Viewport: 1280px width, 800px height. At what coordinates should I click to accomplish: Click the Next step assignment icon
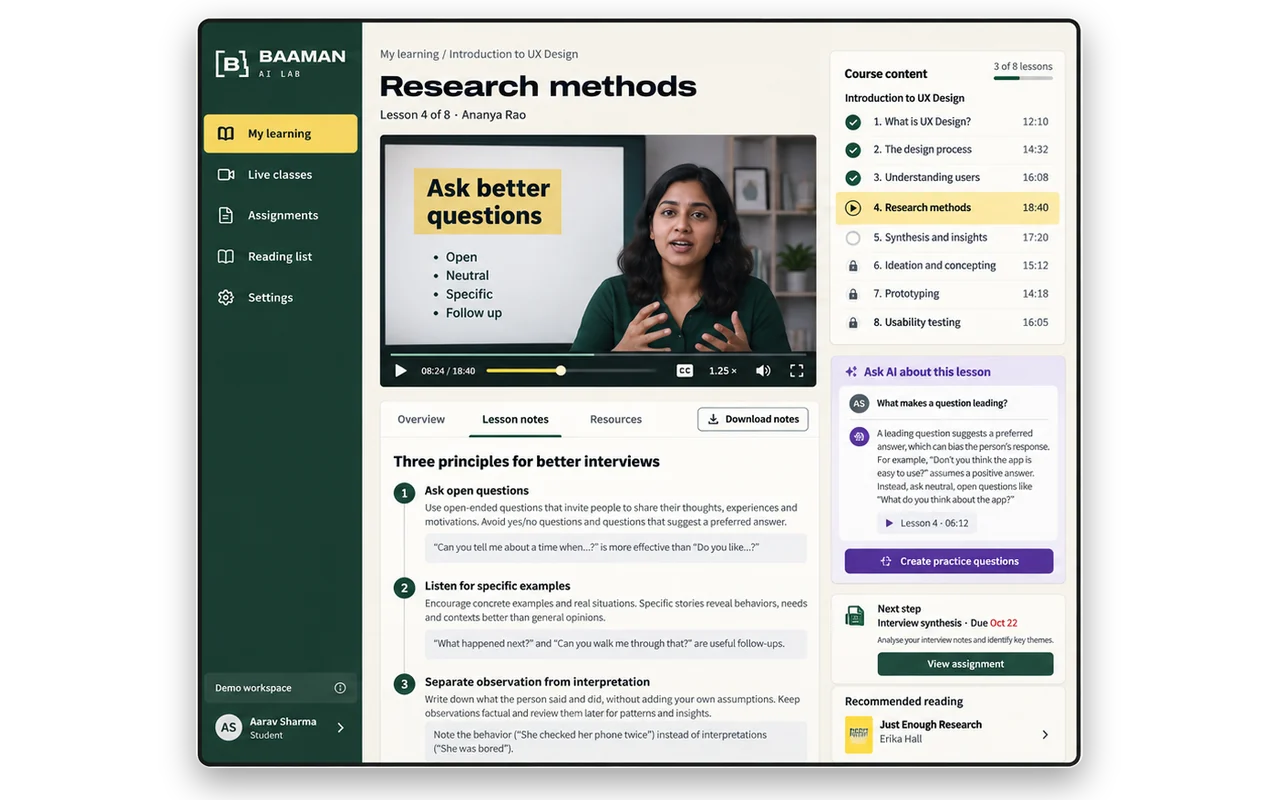coord(855,616)
